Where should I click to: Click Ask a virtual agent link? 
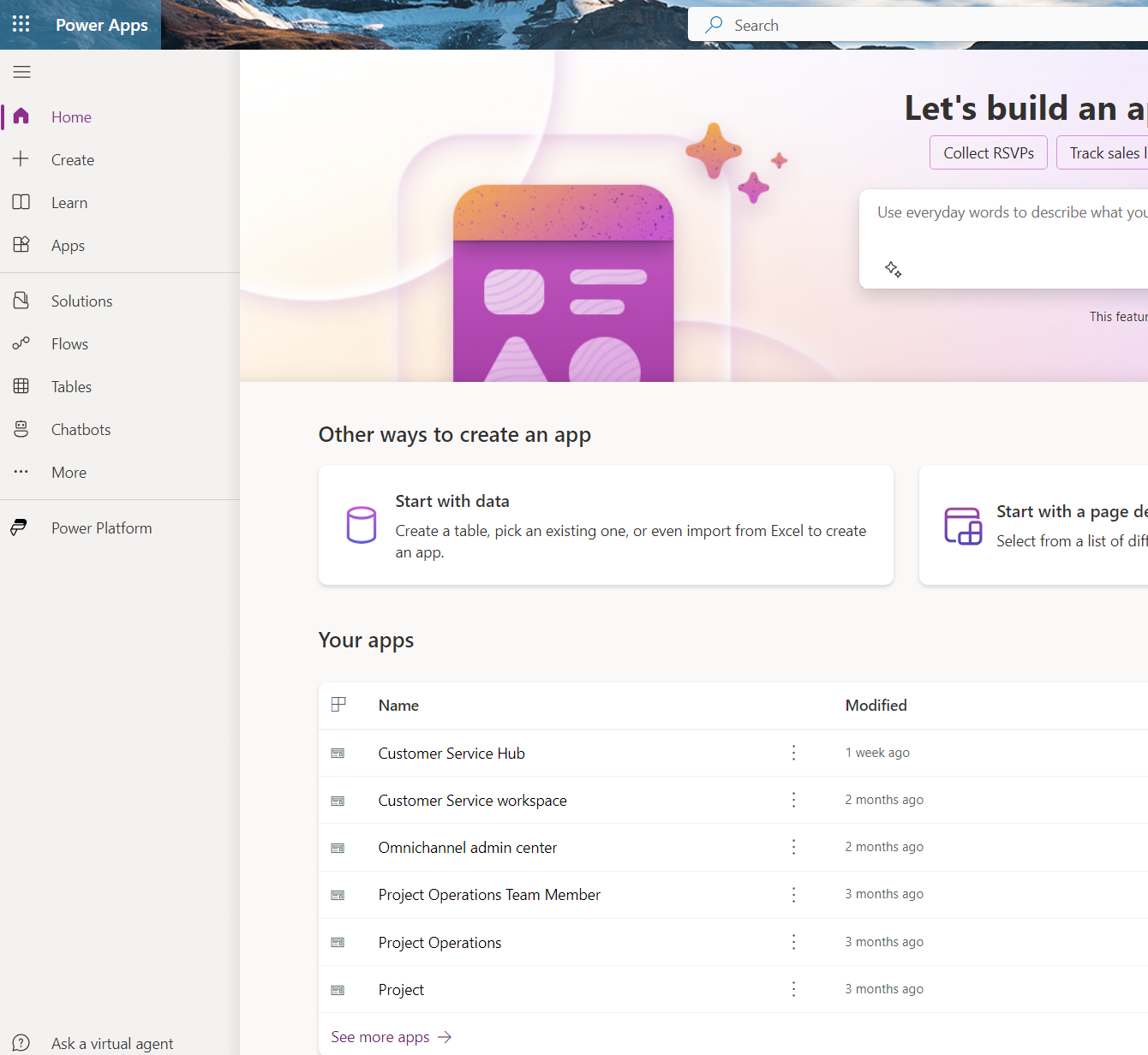pyautogui.click(x=112, y=1043)
